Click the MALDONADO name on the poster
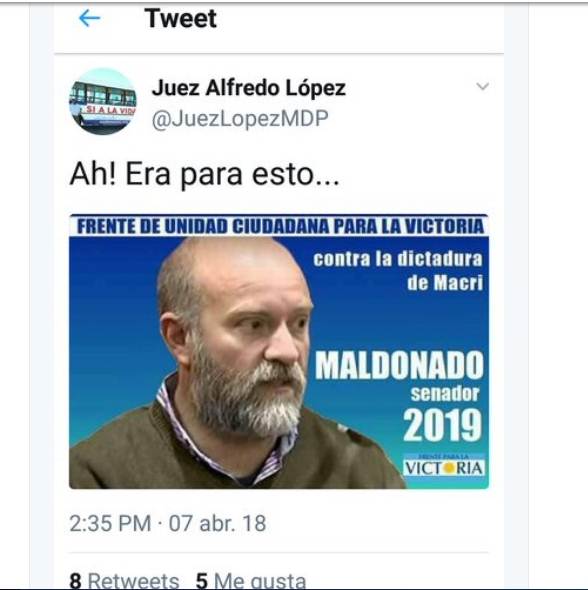The width and height of the screenshot is (588, 590). (x=399, y=365)
